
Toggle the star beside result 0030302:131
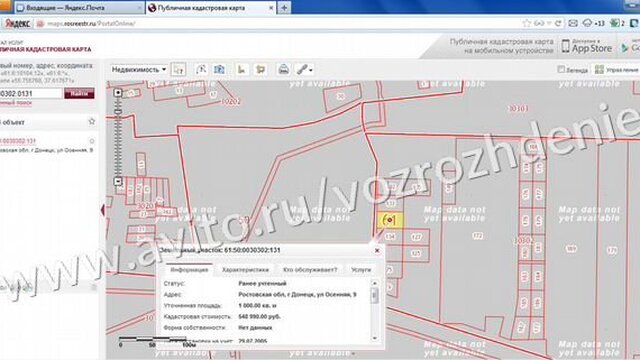tap(92, 141)
